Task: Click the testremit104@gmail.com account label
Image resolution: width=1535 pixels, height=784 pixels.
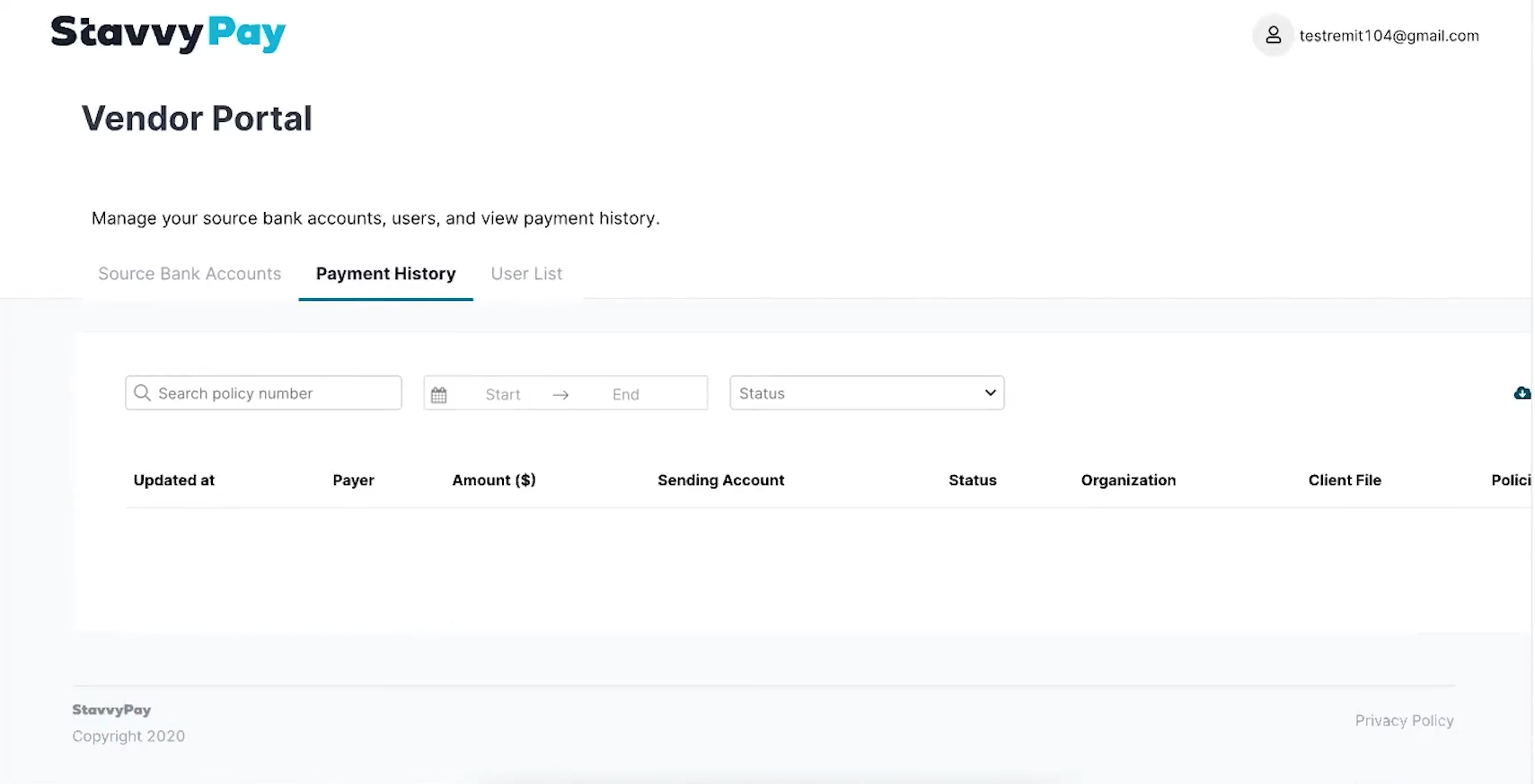Action: click(1389, 36)
